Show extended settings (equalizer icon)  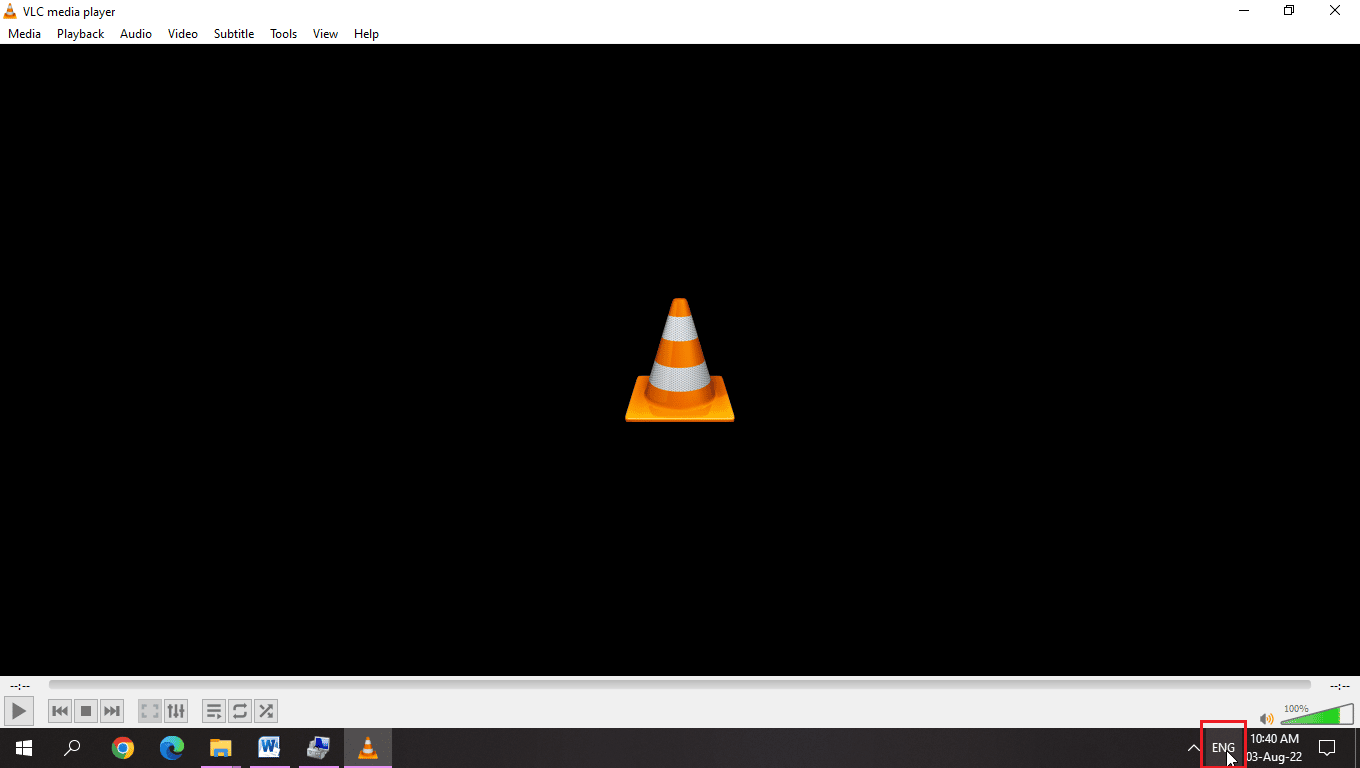pyautogui.click(x=176, y=711)
